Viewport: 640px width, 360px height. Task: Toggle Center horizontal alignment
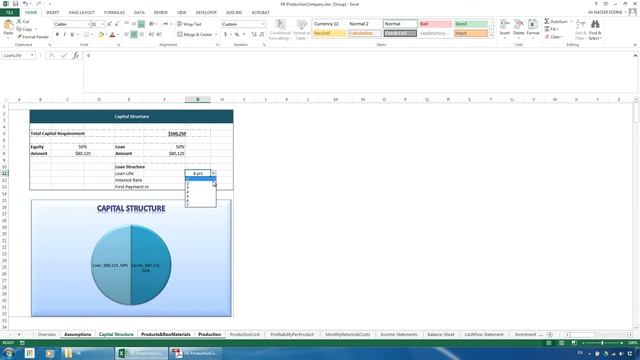[134, 35]
